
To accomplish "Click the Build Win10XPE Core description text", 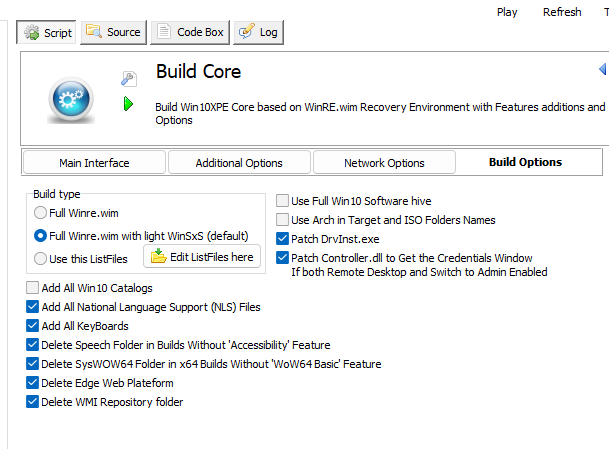I will coord(380,113).
